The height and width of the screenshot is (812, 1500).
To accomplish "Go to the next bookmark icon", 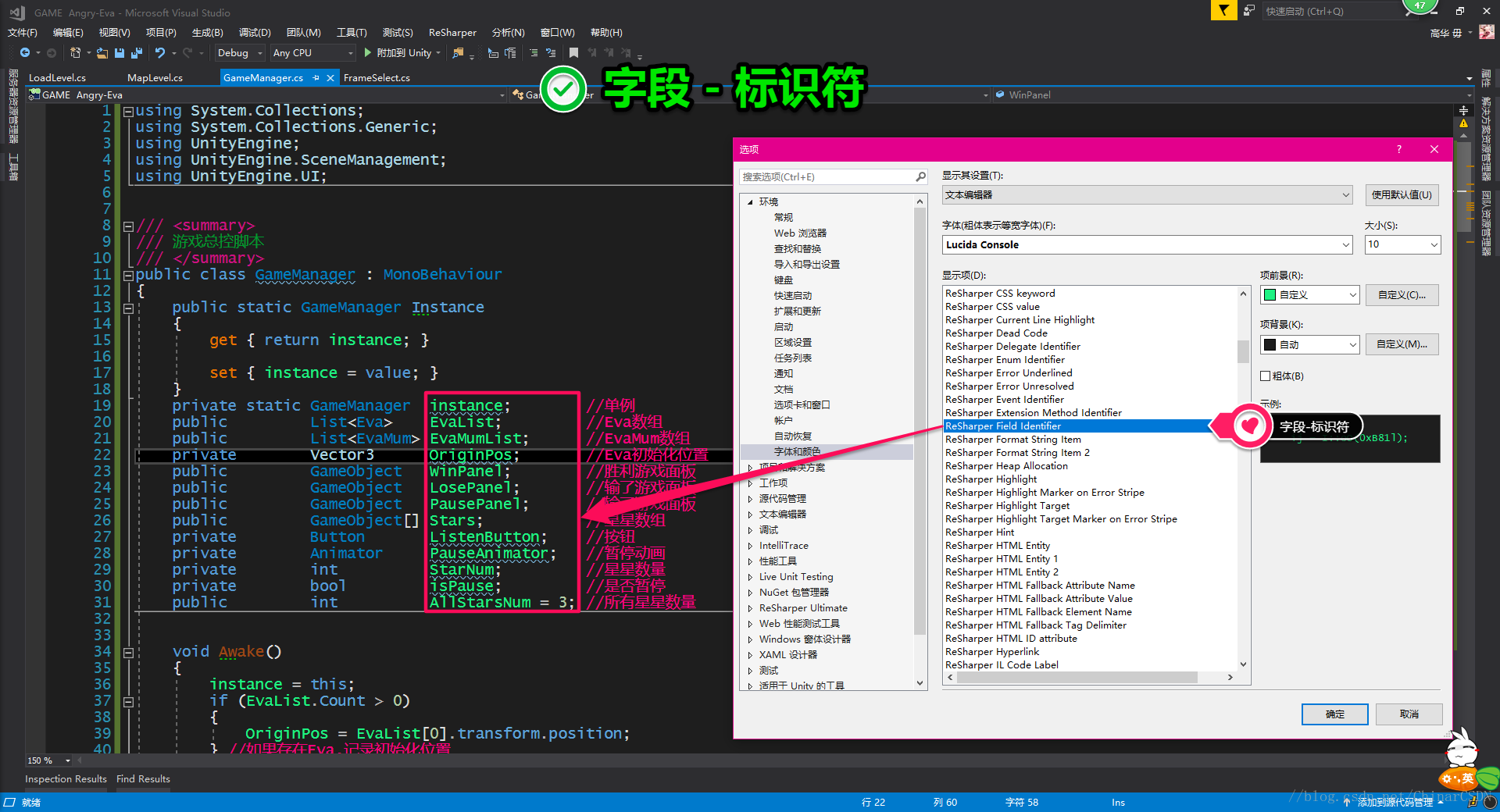I will coord(609,52).
